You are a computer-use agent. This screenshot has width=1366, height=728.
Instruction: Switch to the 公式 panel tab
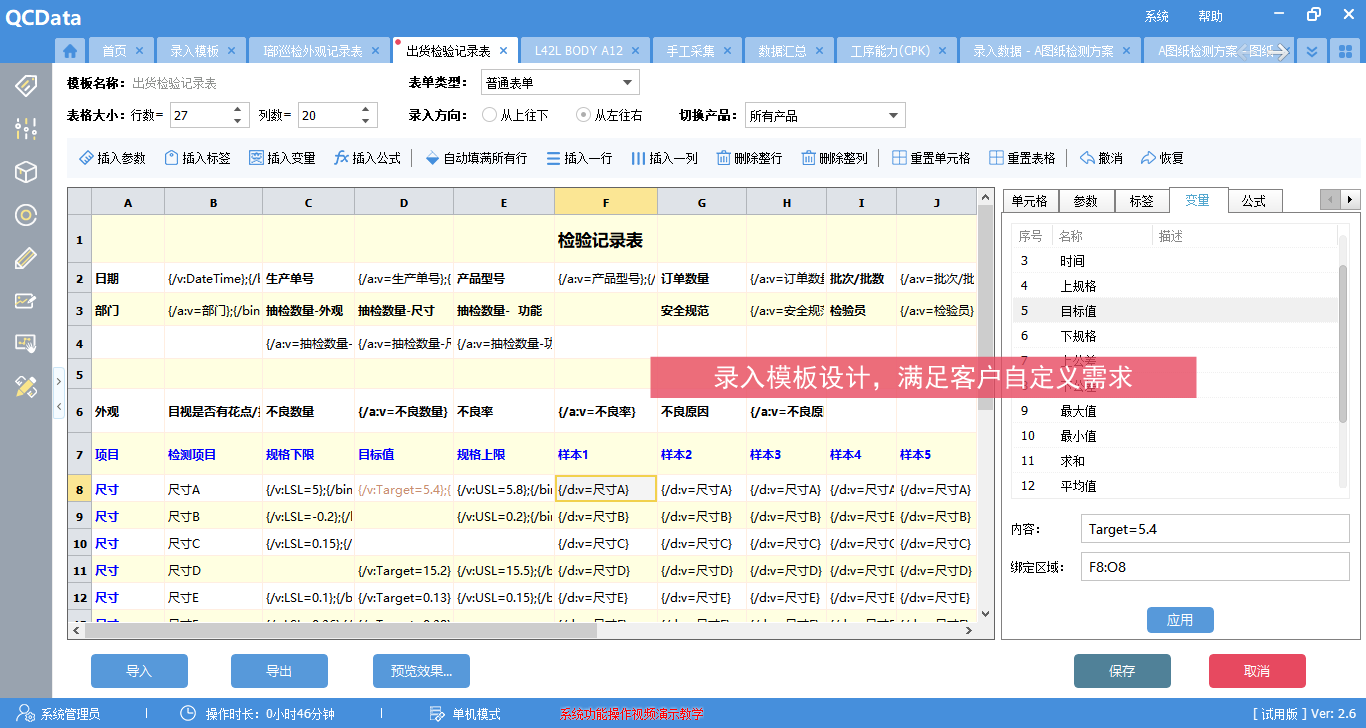coord(1254,201)
